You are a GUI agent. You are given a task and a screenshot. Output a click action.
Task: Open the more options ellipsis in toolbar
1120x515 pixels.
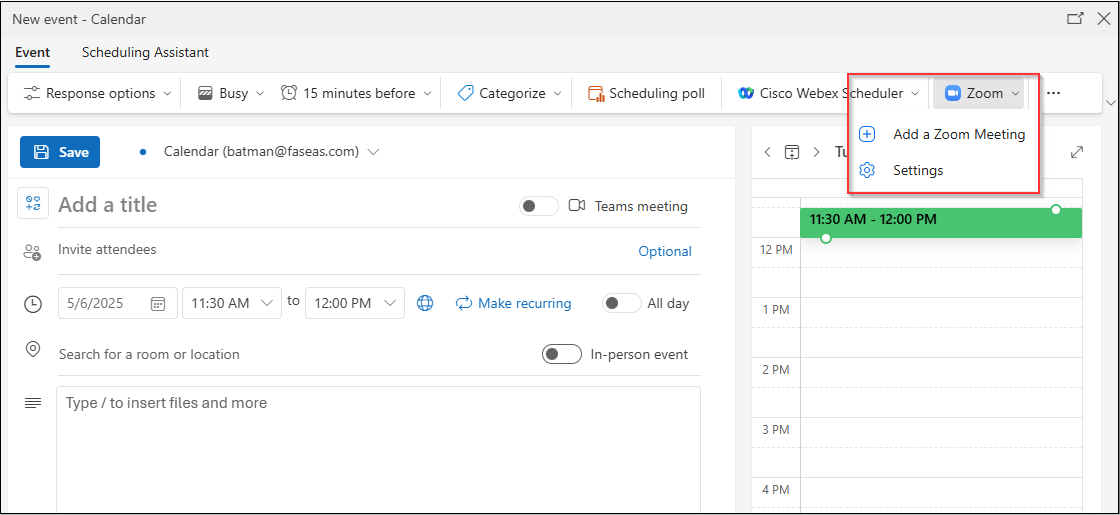click(x=1053, y=94)
